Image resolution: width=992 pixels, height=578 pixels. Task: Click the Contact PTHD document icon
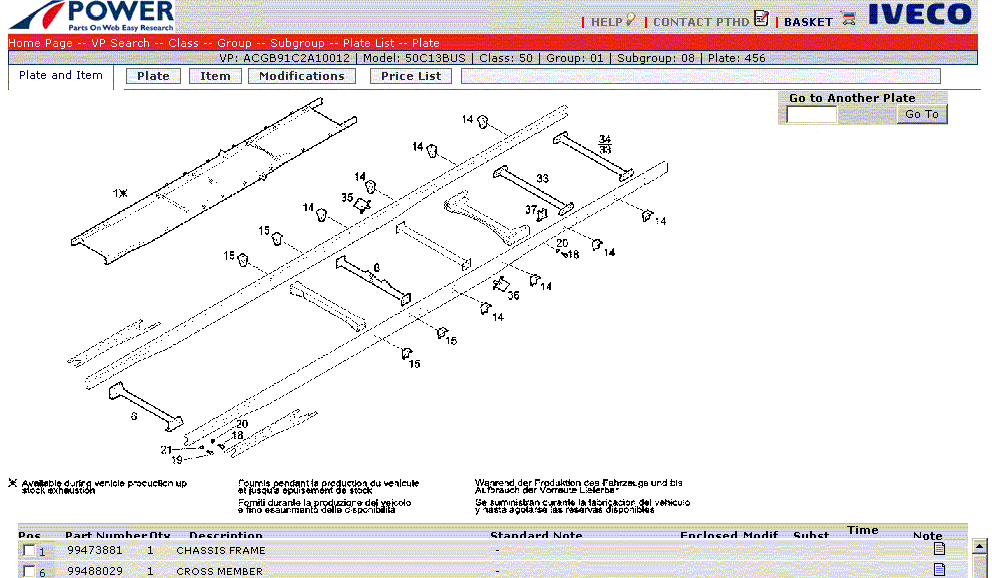(x=762, y=19)
